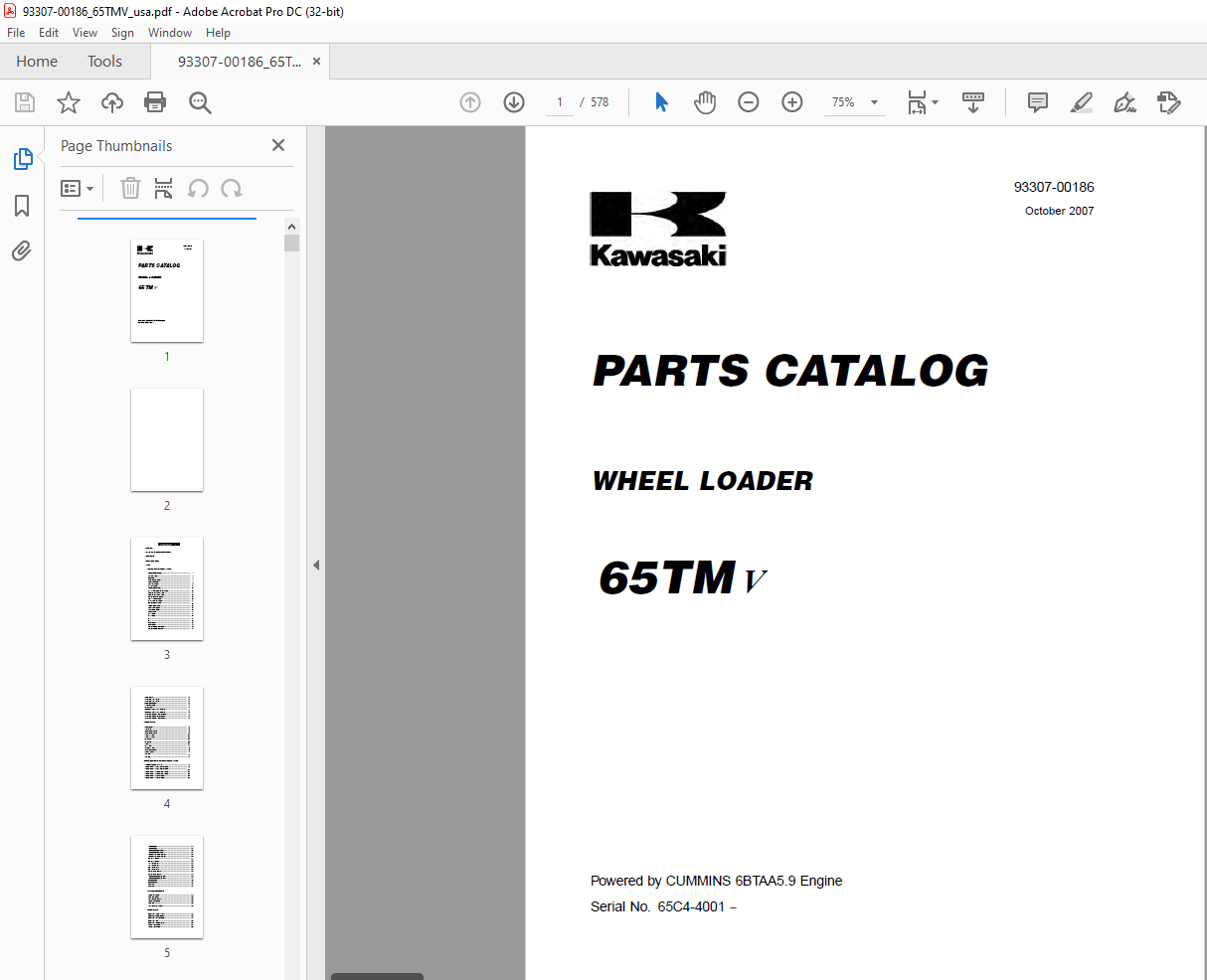
Task: Go to next page arrow icon
Action: pos(514,102)
